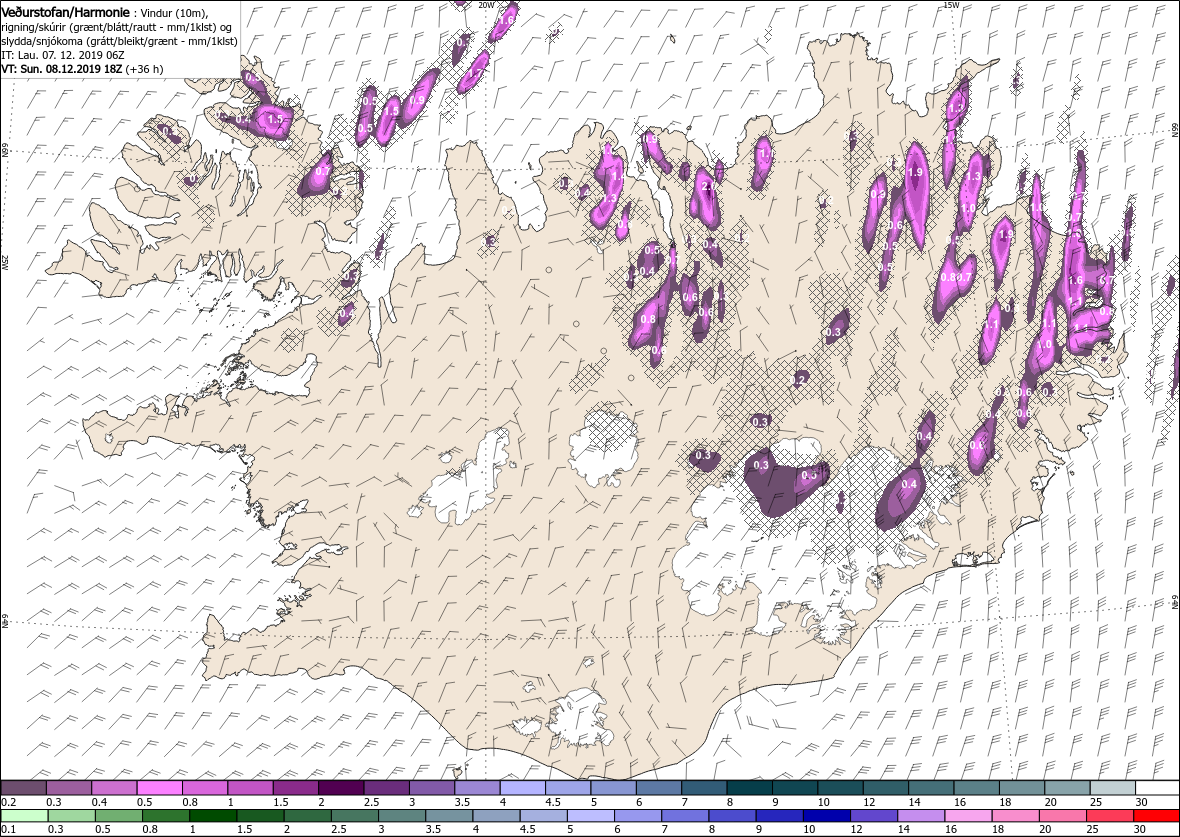Pick the deep blue 10 swatch in bottom legend

point(826,816)
